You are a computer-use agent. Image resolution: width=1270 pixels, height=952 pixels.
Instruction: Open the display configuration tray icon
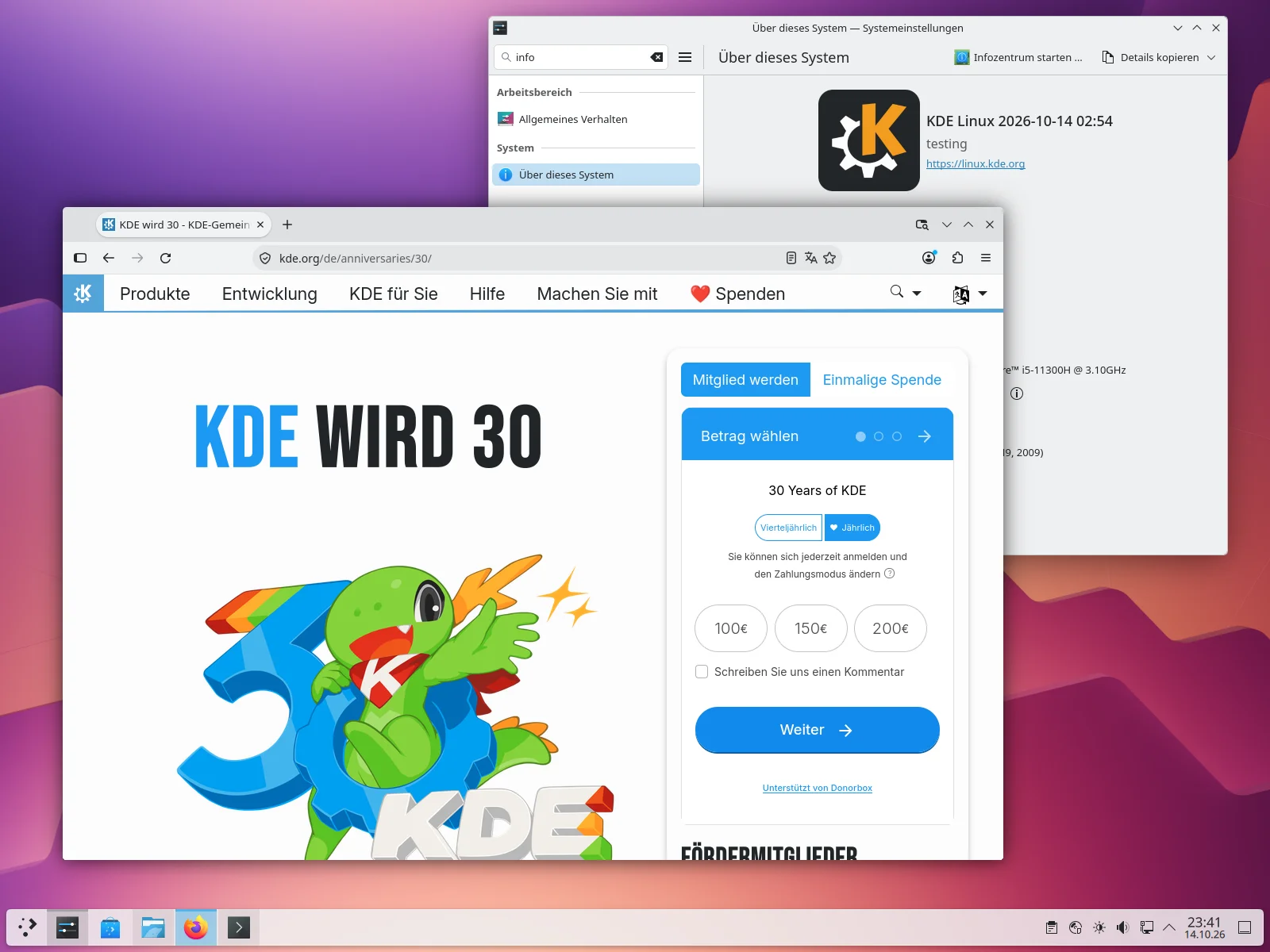(1146, 927)
